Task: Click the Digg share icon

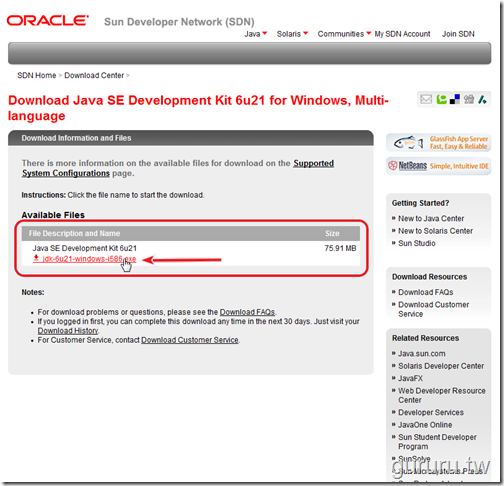Action: click(469, 99)
